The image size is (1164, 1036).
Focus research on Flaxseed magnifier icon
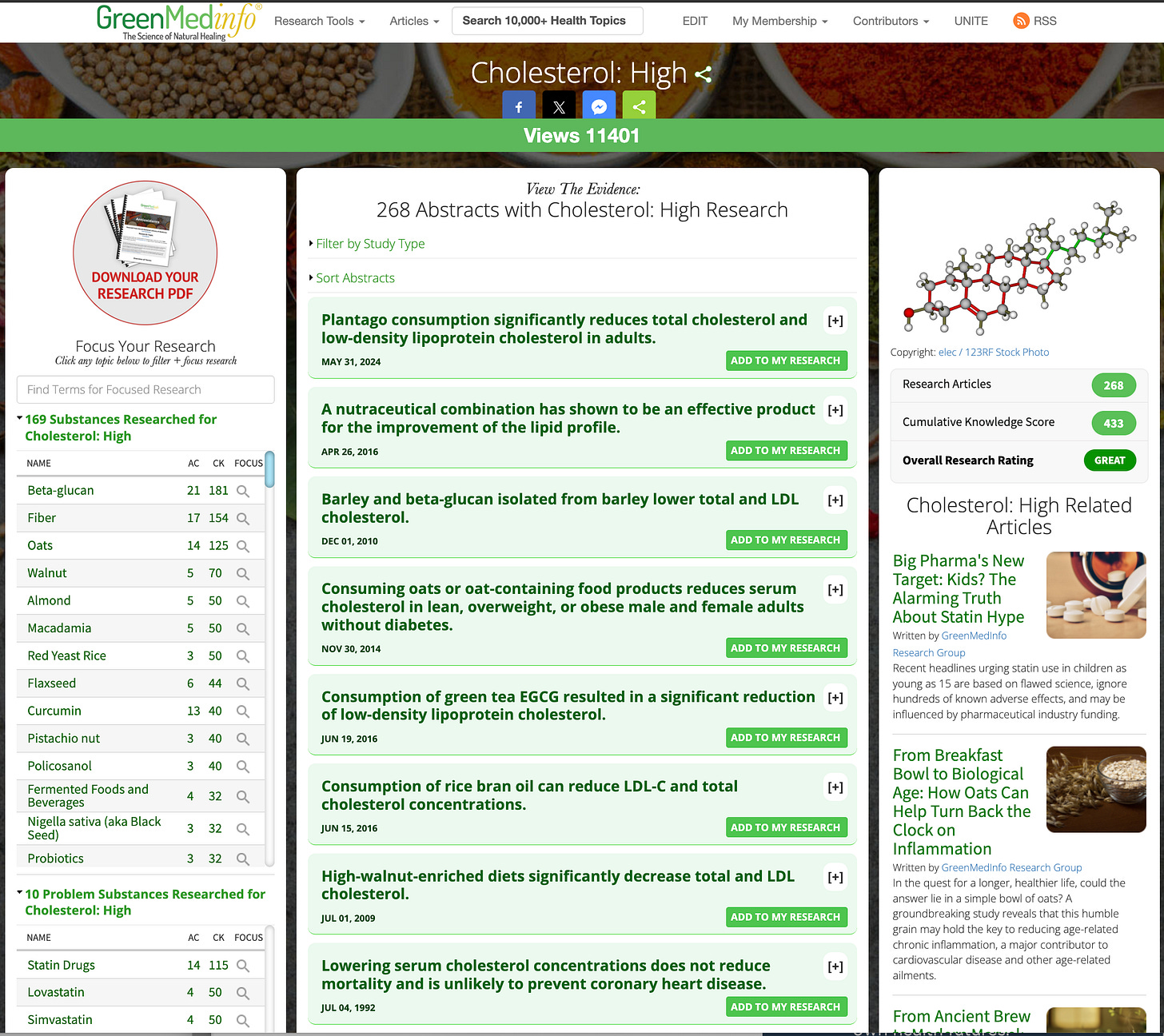243,684
